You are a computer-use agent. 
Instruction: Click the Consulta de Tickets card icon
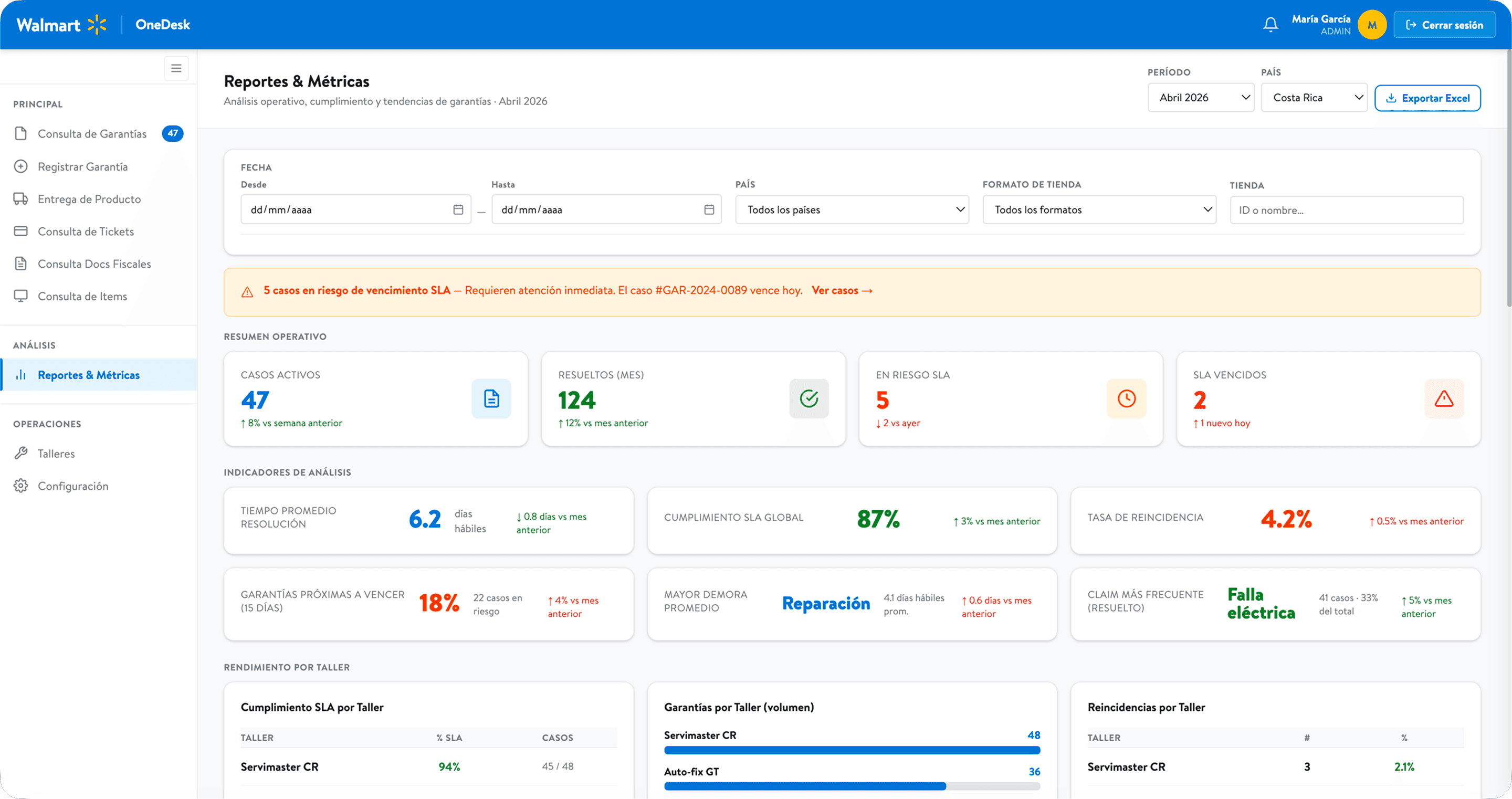(21, 232)
